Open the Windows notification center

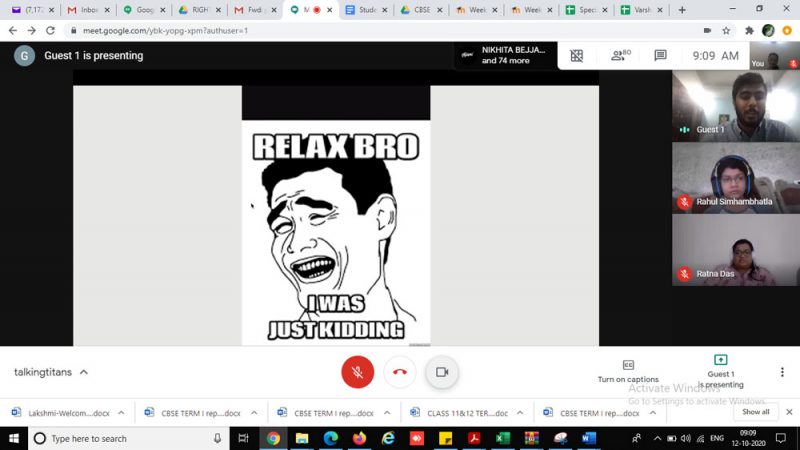pos(781,438)
